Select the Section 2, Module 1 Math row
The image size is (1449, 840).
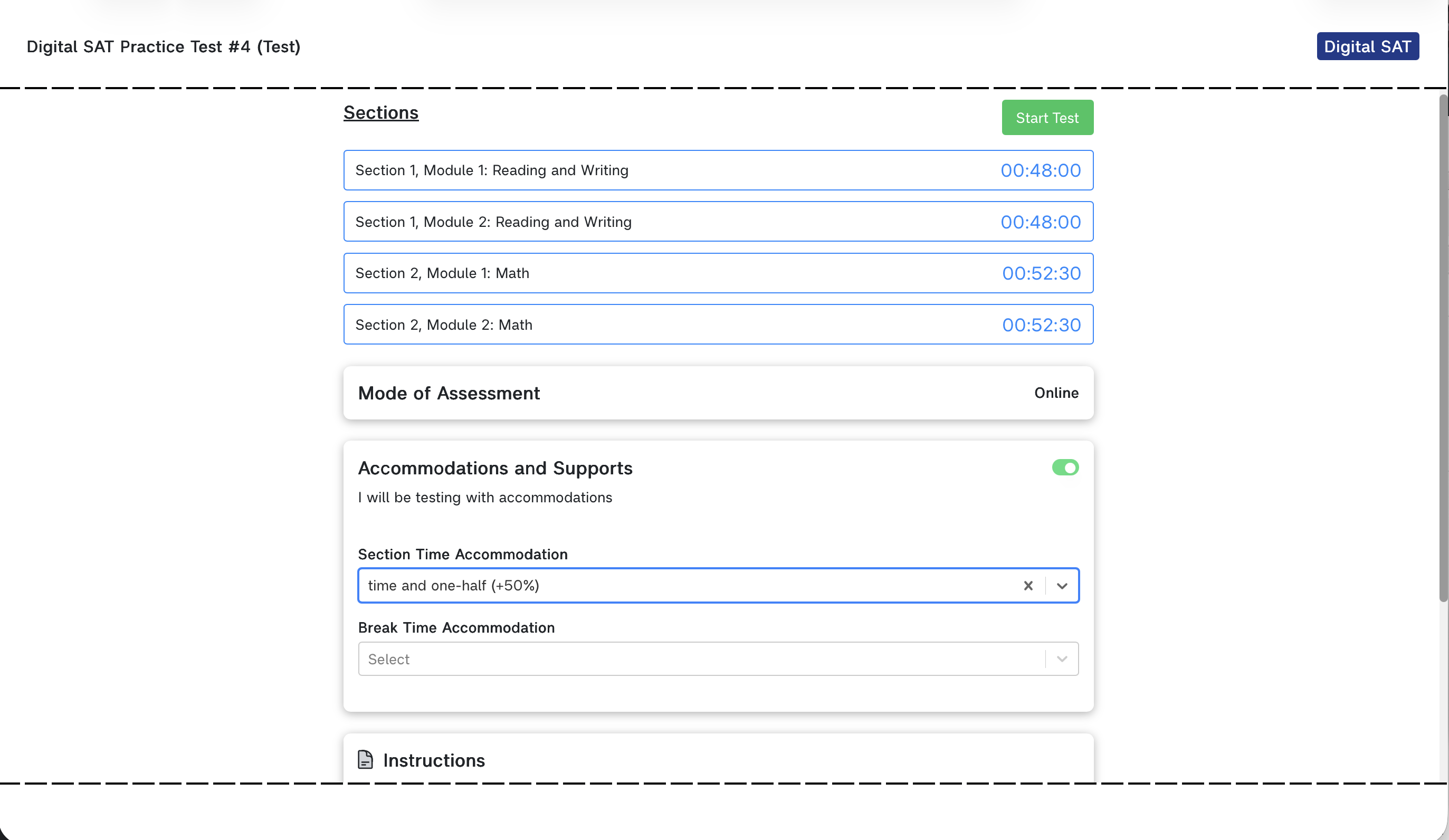pyautogui.click(x=718, y=273)
